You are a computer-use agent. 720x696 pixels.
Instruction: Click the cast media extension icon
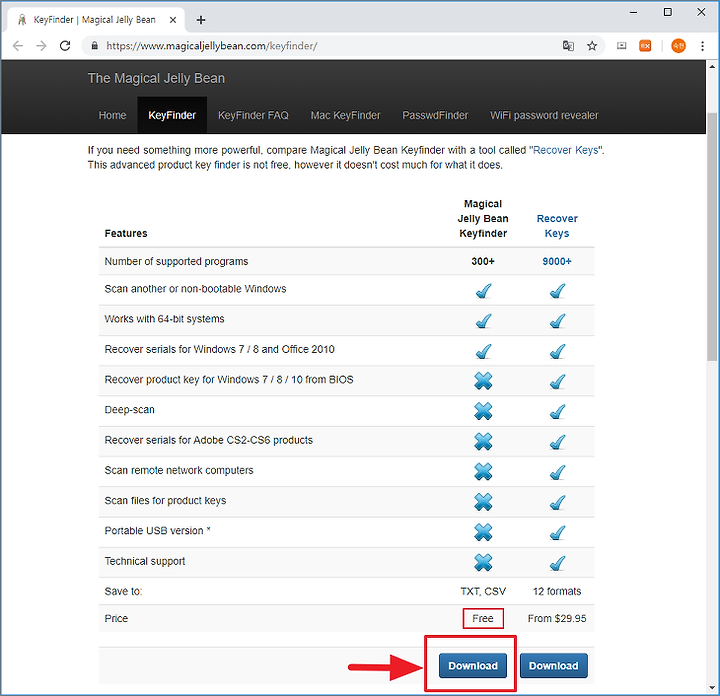pos(621,45)
